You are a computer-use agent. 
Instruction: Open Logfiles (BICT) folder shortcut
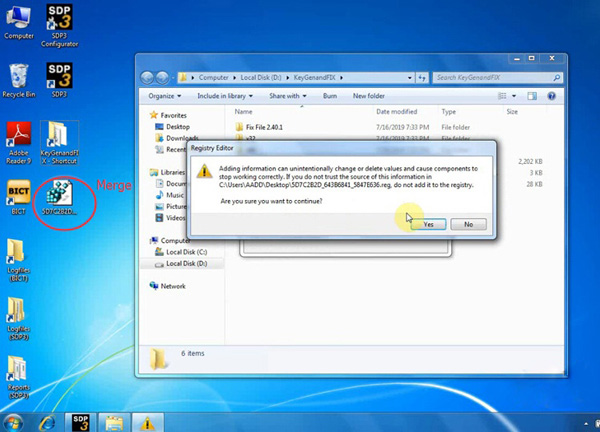tap(18, 260)
